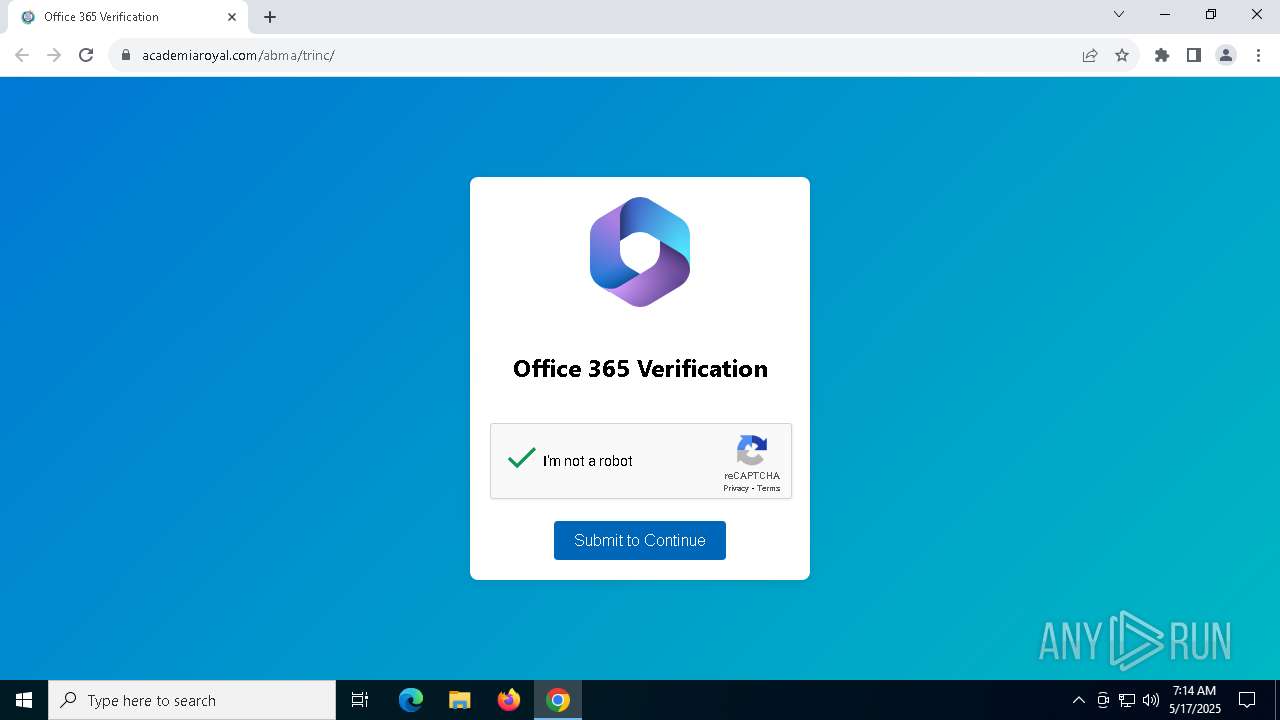The height and width of the screenshot is (720, 1280).
Task: Reload the current page
Action: pos(86,55)
